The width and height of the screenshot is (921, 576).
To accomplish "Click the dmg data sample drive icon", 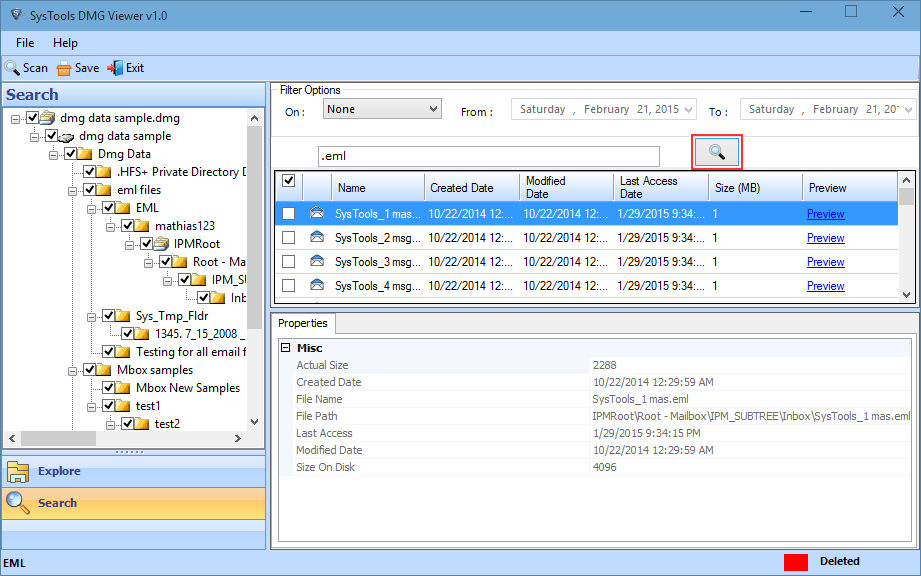I will click(66, 137).
